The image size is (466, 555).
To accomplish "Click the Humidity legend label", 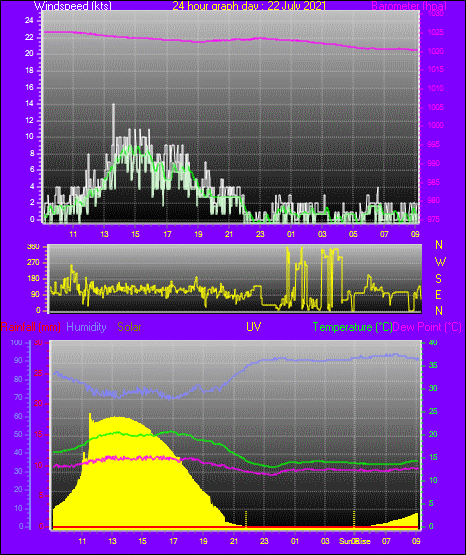I will pos(86,327).
